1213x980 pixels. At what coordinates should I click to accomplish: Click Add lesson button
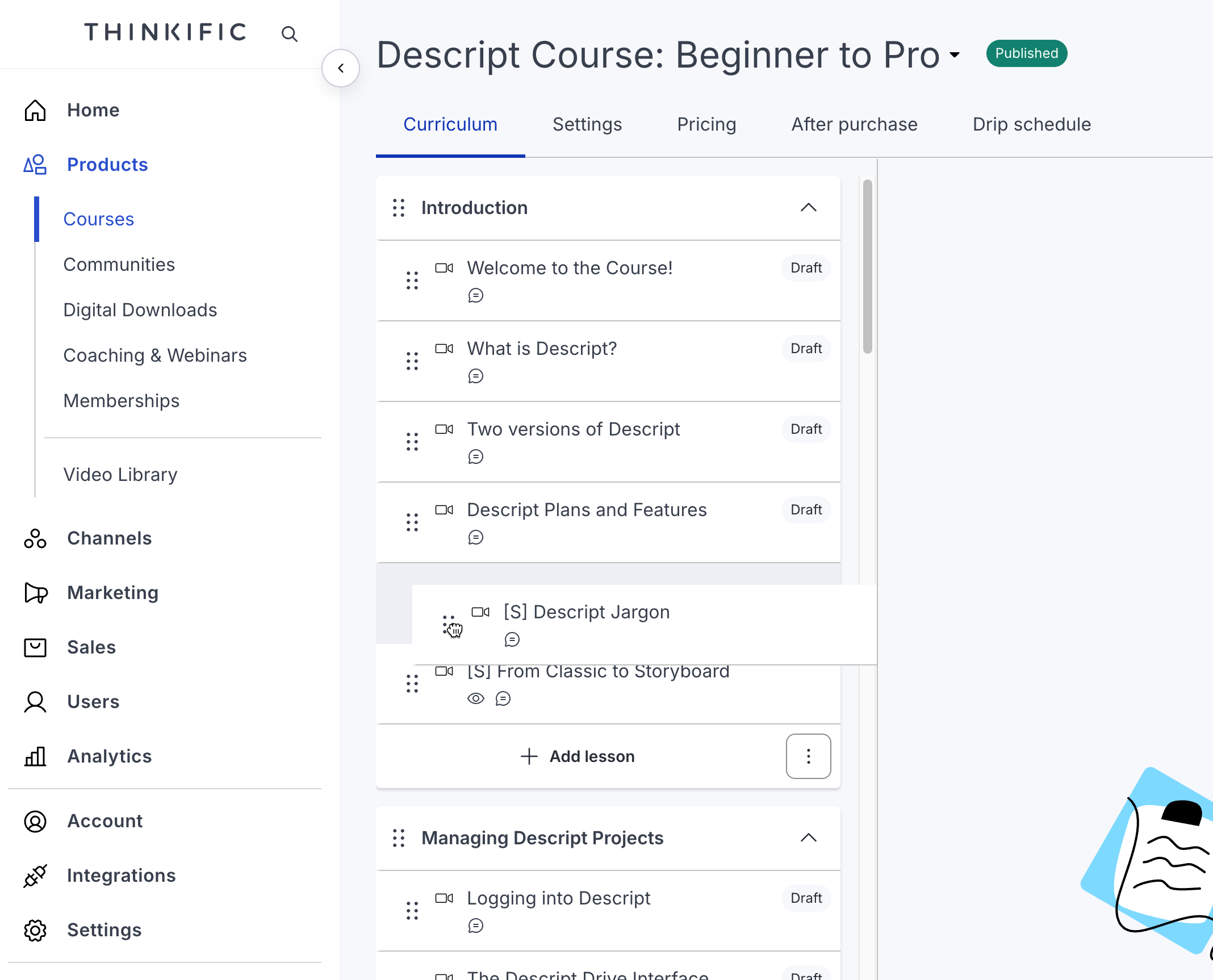pyautogui.click(x=578, y=756)
